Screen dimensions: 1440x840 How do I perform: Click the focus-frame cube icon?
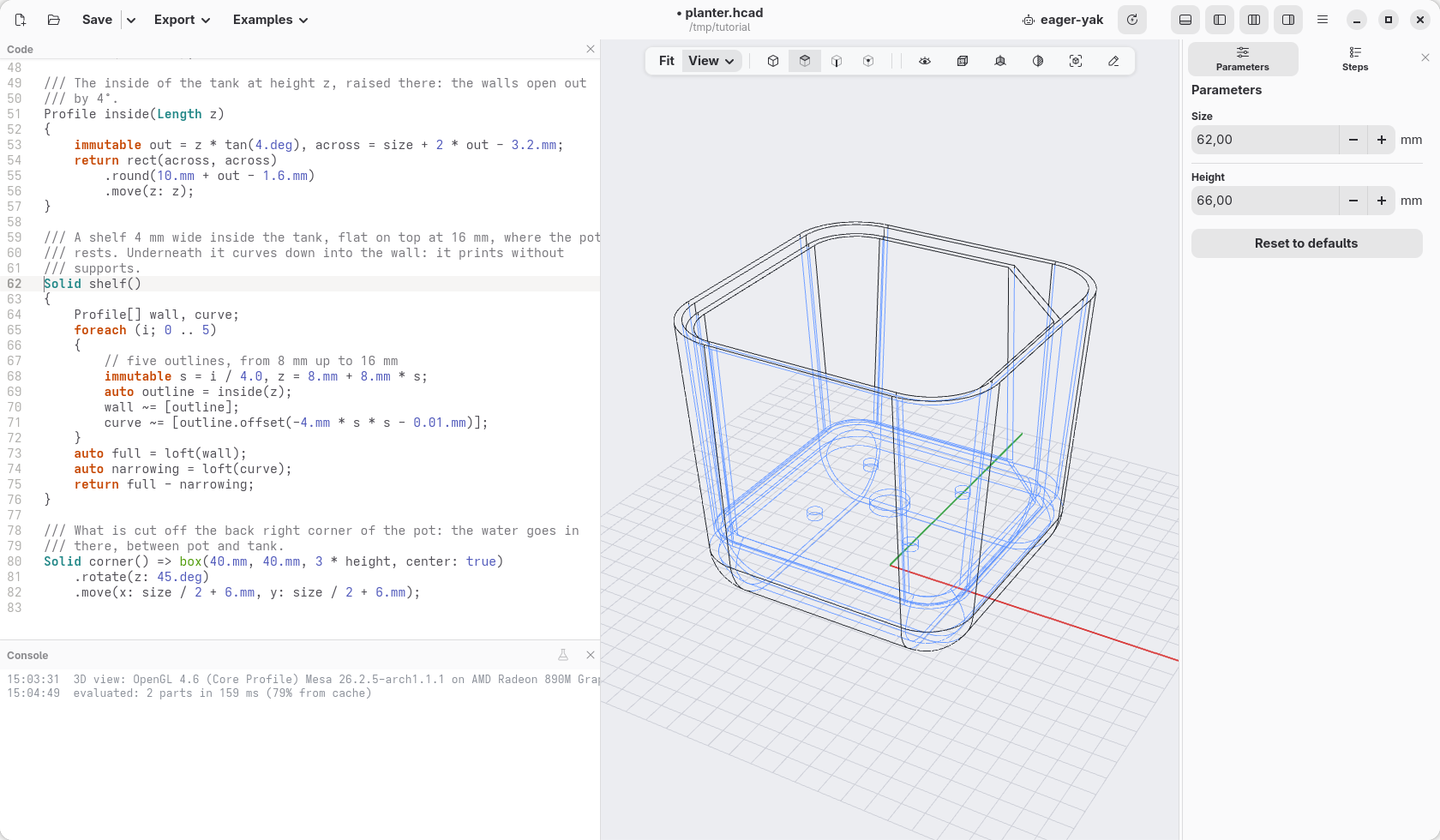(1076, 61)
